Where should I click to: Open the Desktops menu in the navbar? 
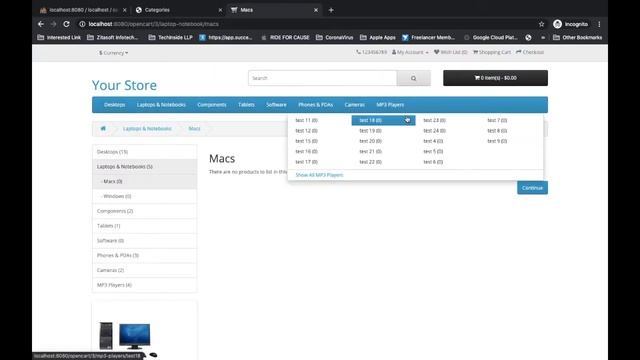tap(114, 104)
